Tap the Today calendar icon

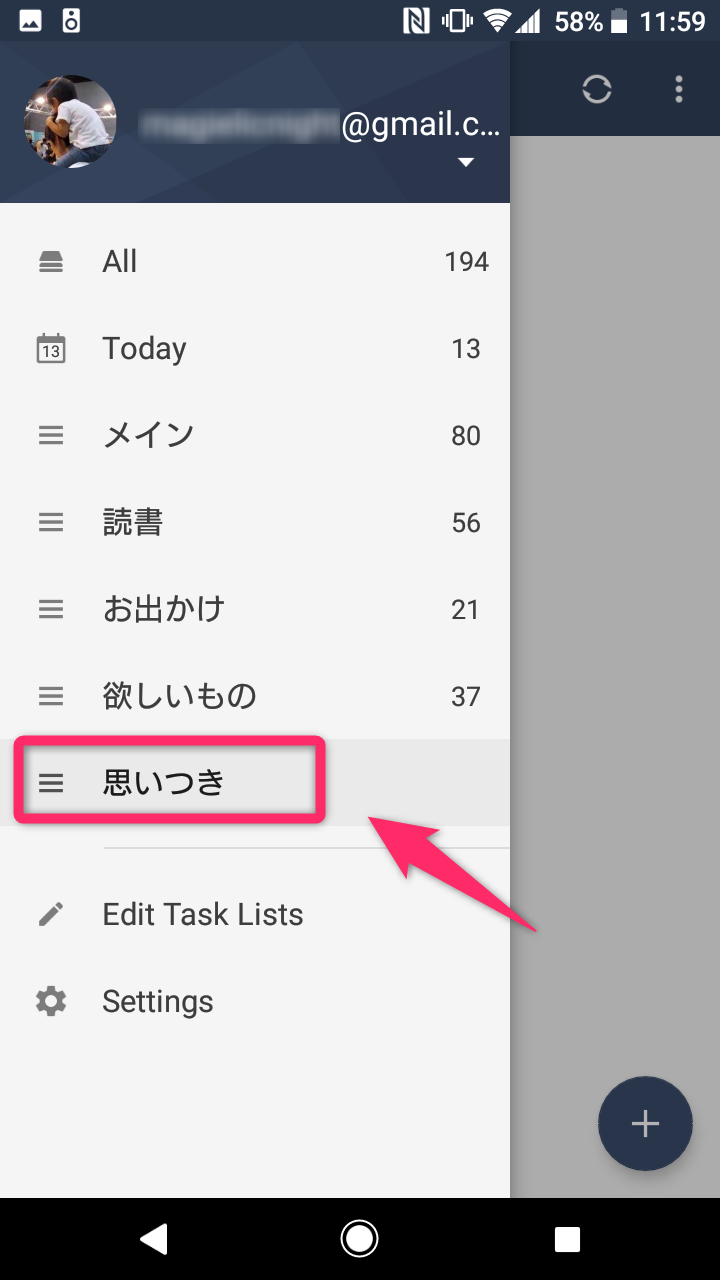coord(51,348)
